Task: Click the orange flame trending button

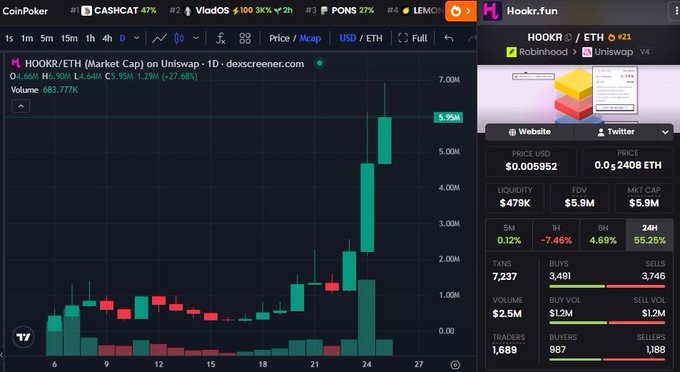Action: pyautogui.click(x=461, y=11)
